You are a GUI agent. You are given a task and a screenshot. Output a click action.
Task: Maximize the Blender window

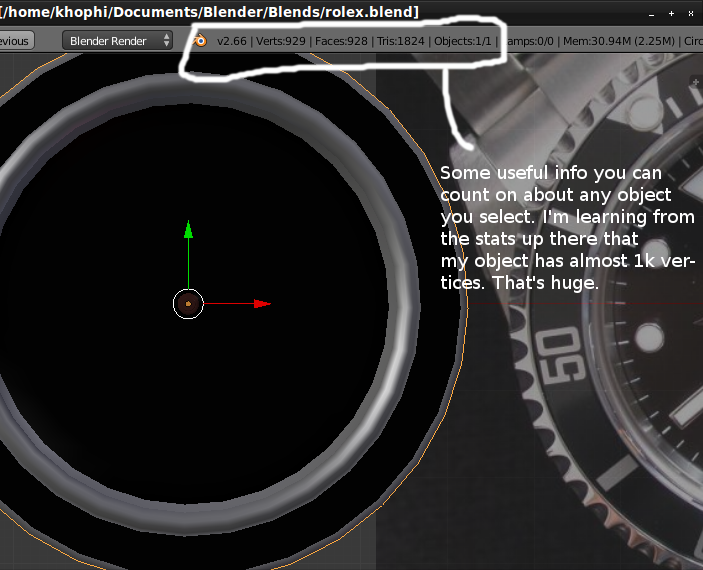pyautogui.click(x=672, y=12)
